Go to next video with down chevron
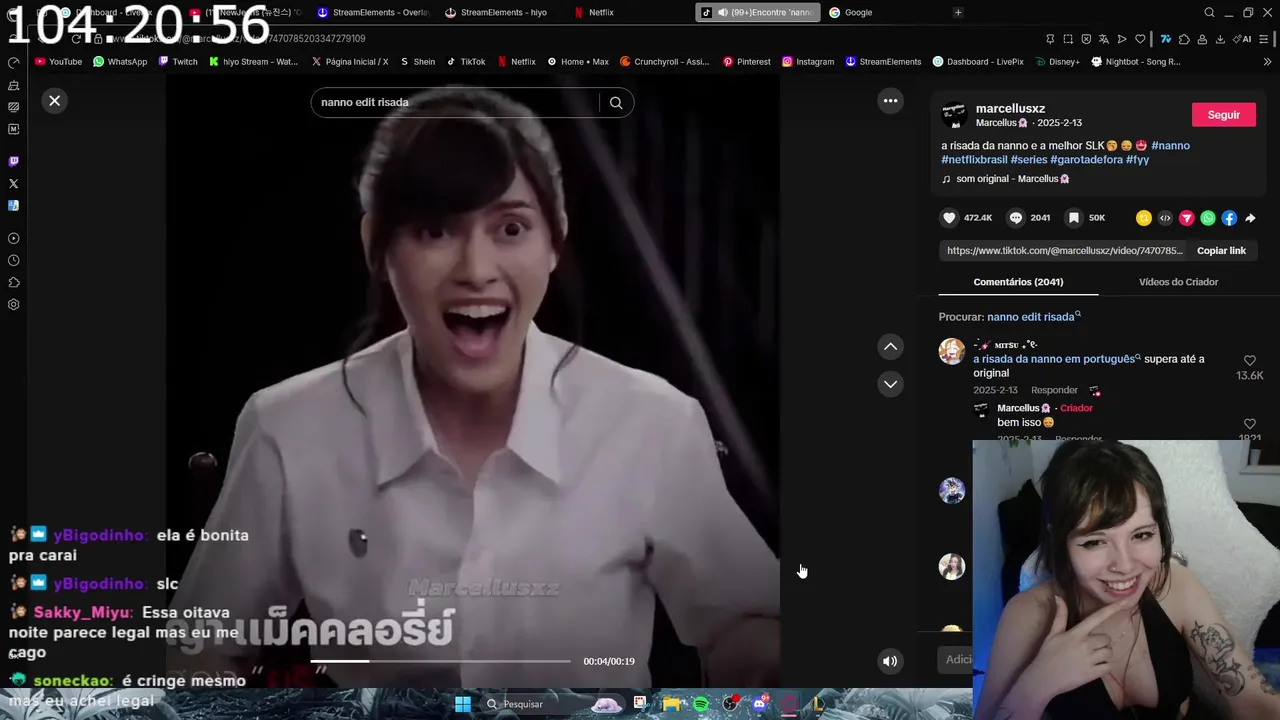The height and width of the screenshot is (720, 1280). click(890, 384)
